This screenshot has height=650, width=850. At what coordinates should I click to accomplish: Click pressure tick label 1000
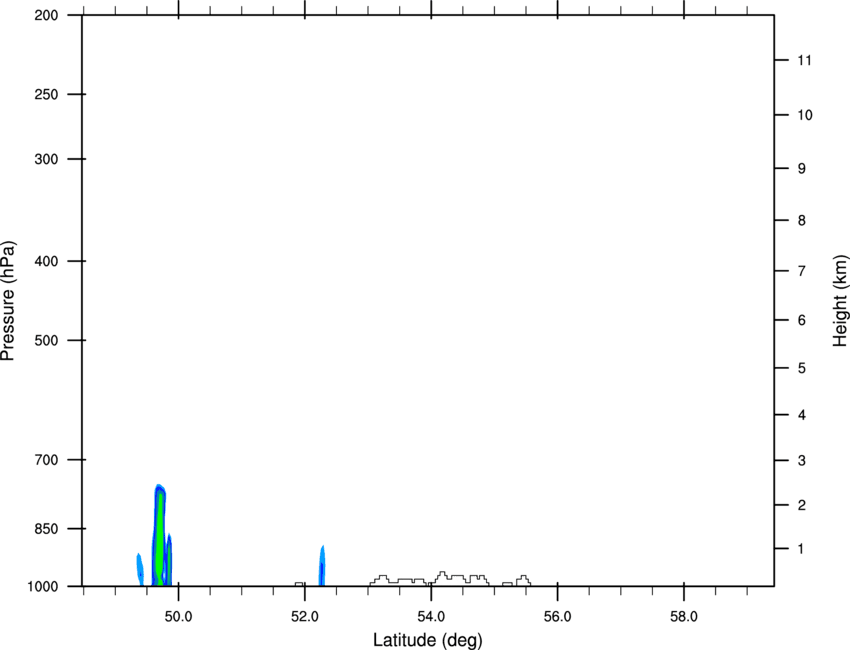43,586
